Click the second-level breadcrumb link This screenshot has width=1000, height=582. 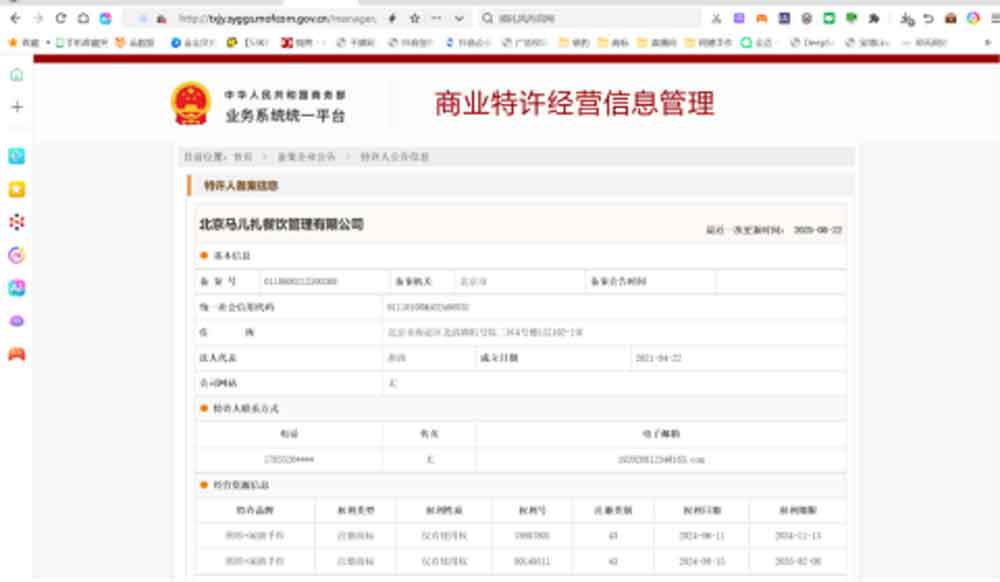tap(306, 157)
